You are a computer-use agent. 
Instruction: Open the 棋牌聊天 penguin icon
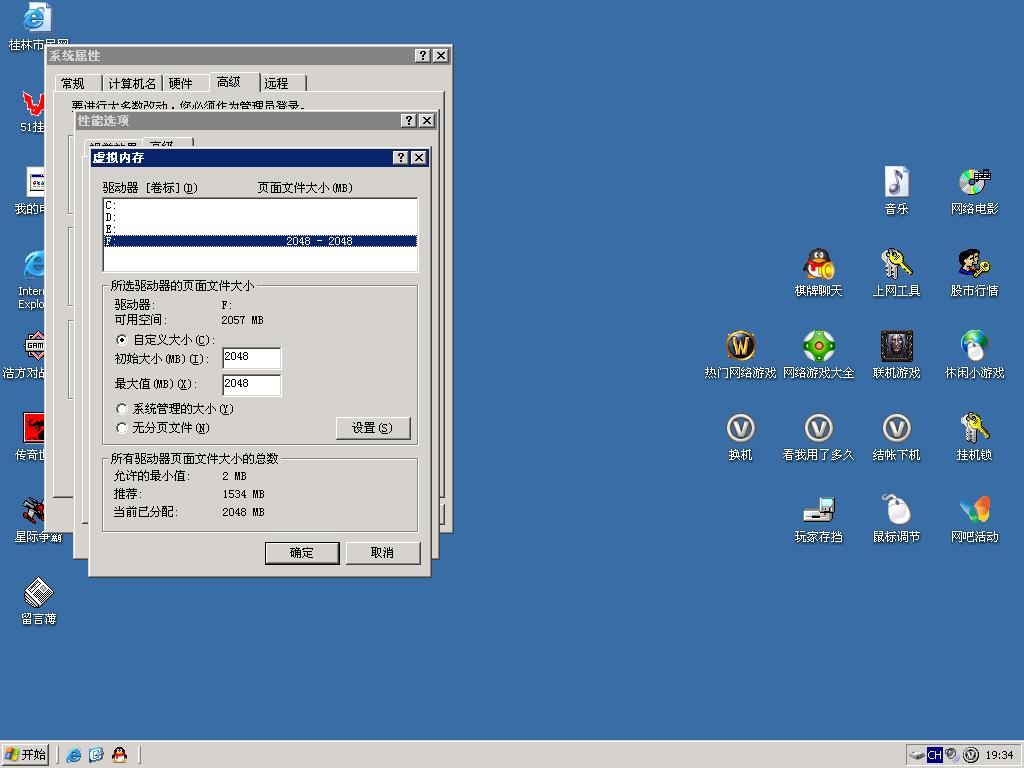(x=818, y=265)
